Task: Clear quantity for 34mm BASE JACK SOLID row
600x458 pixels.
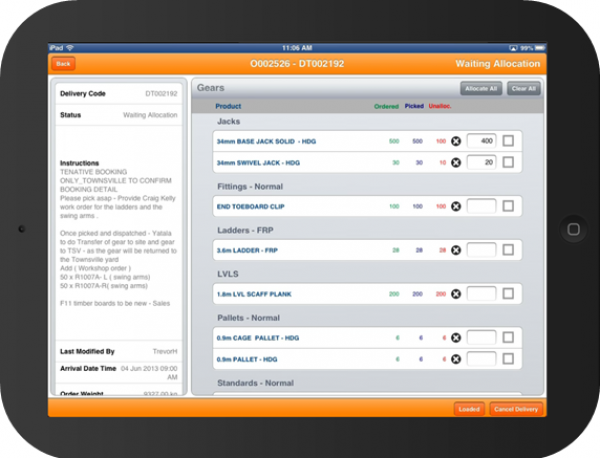Action: (456, 141)
